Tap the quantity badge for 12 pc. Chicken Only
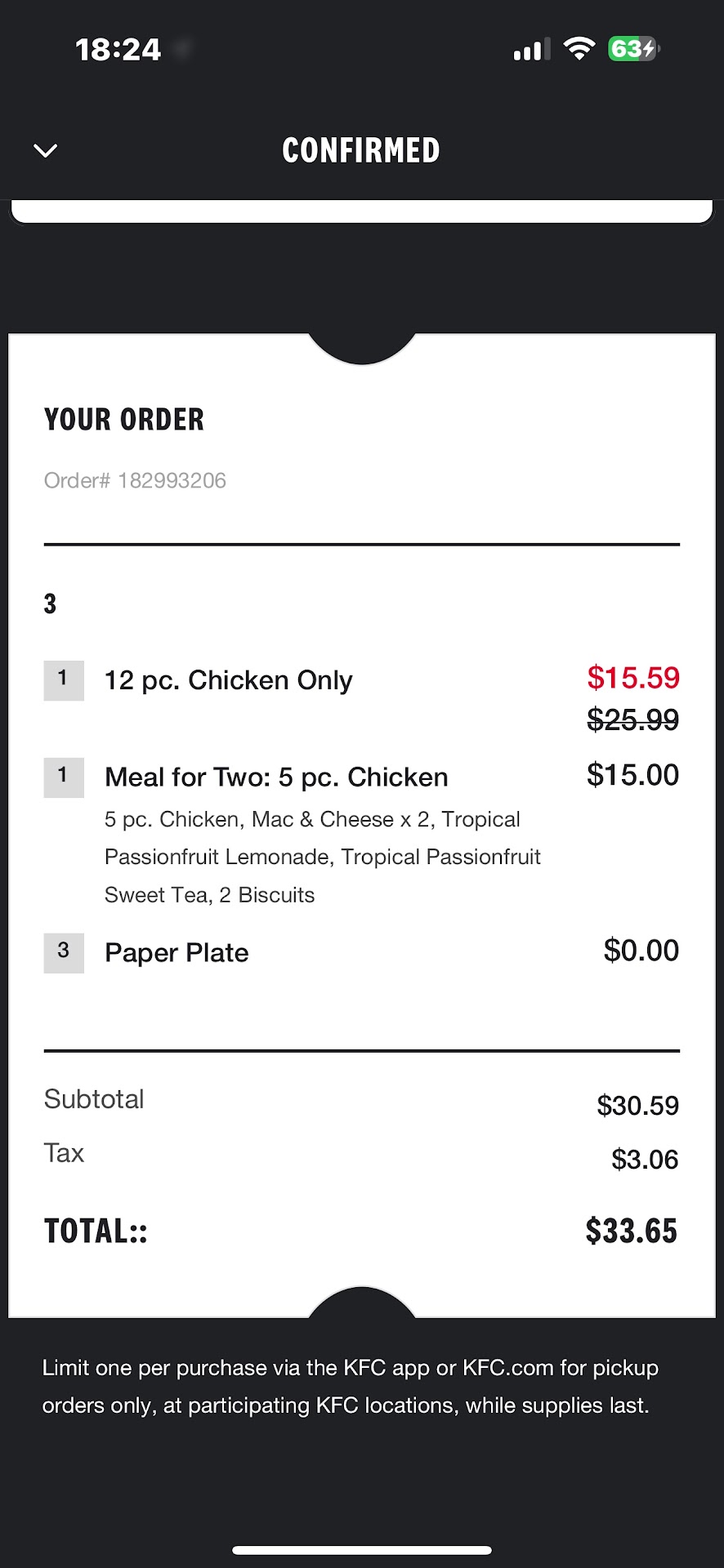The width and height of the screenshot is (724, 1568). [64, 679]
